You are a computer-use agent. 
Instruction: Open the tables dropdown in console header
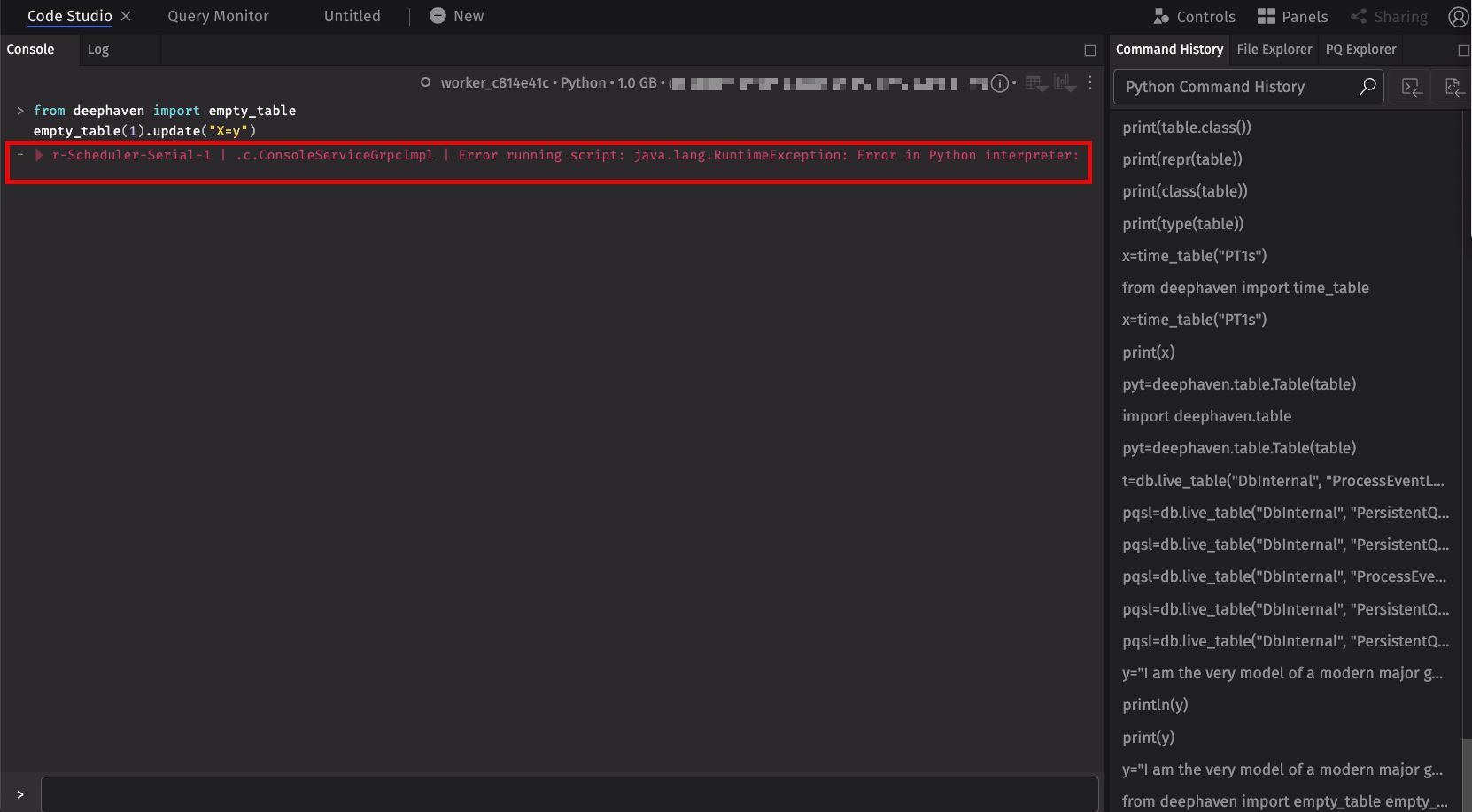[x=1036, y=83]
